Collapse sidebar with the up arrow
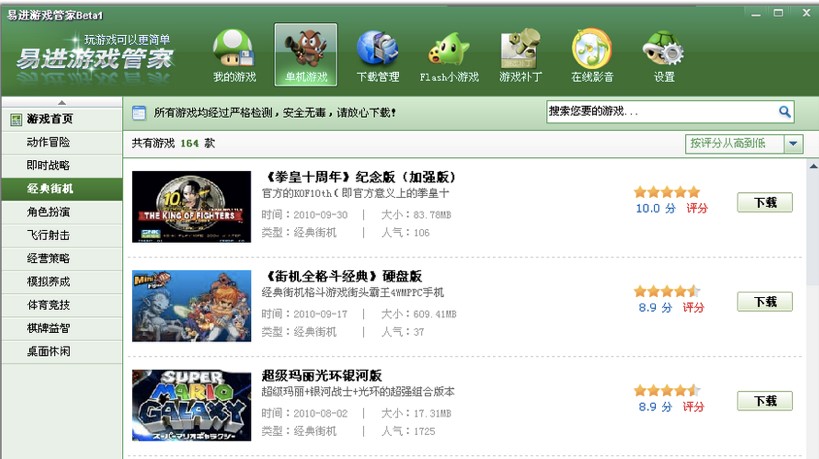 [62, 102]
